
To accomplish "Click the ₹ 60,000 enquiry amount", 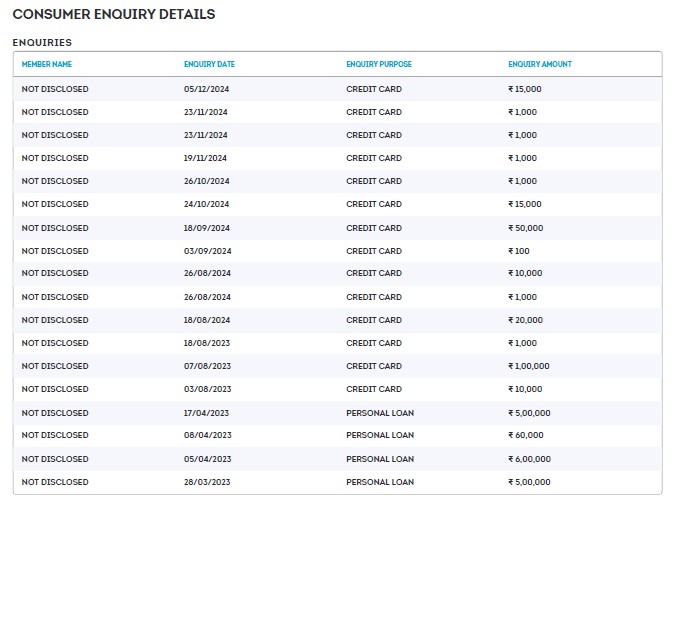I will coord(525,435).
